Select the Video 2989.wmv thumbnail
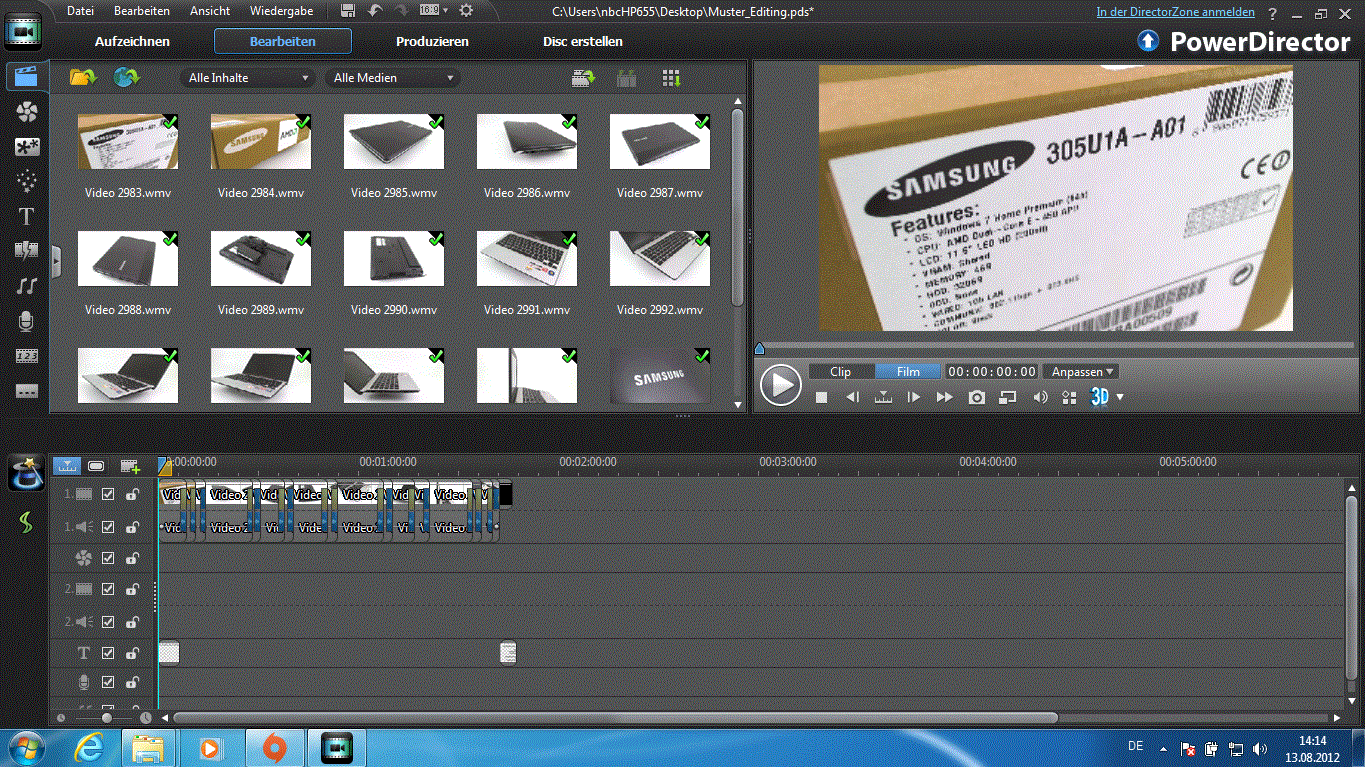 pyautogui.click(x=261, y=258)
